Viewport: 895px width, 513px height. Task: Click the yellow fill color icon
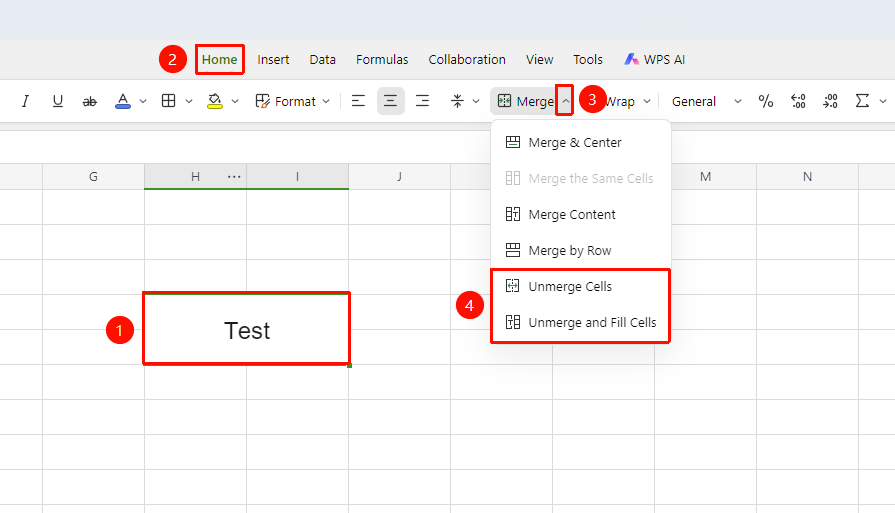pyautogui.click(x=215, y=101)
